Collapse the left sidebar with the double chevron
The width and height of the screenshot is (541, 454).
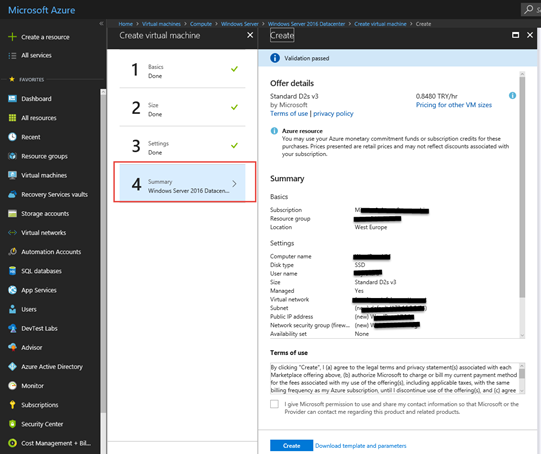(x=101, y=23)
